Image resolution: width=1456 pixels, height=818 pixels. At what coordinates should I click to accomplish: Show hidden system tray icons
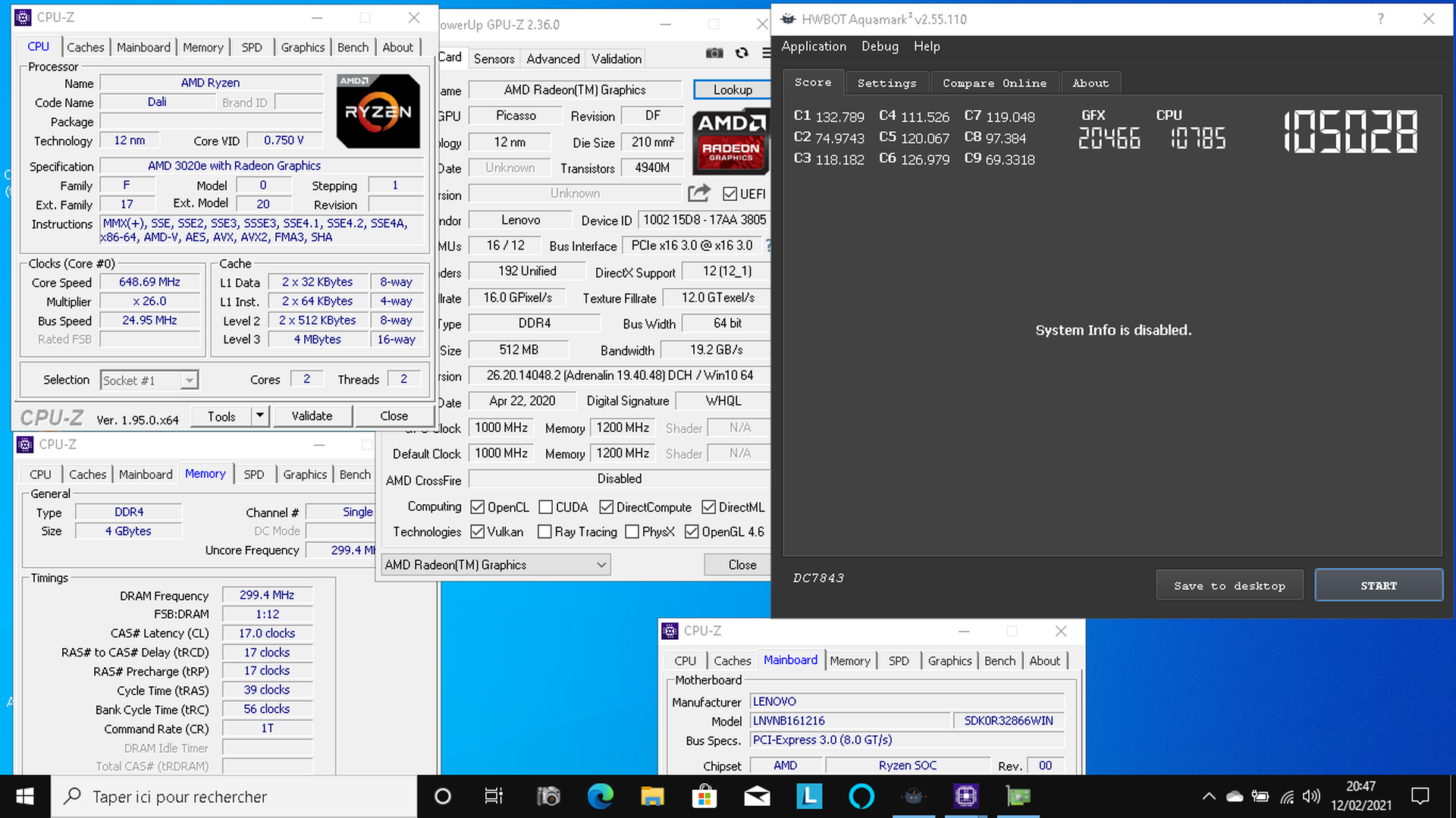pyautogui.click(x=1209, y=796)
